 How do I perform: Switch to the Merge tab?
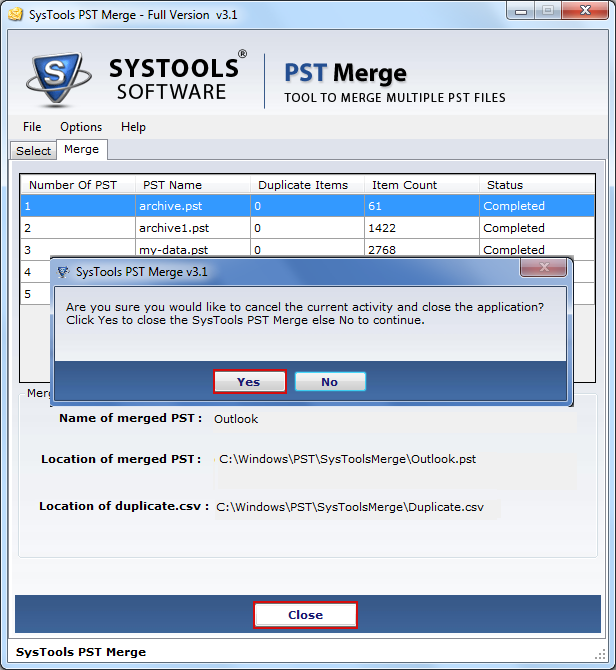82,150
